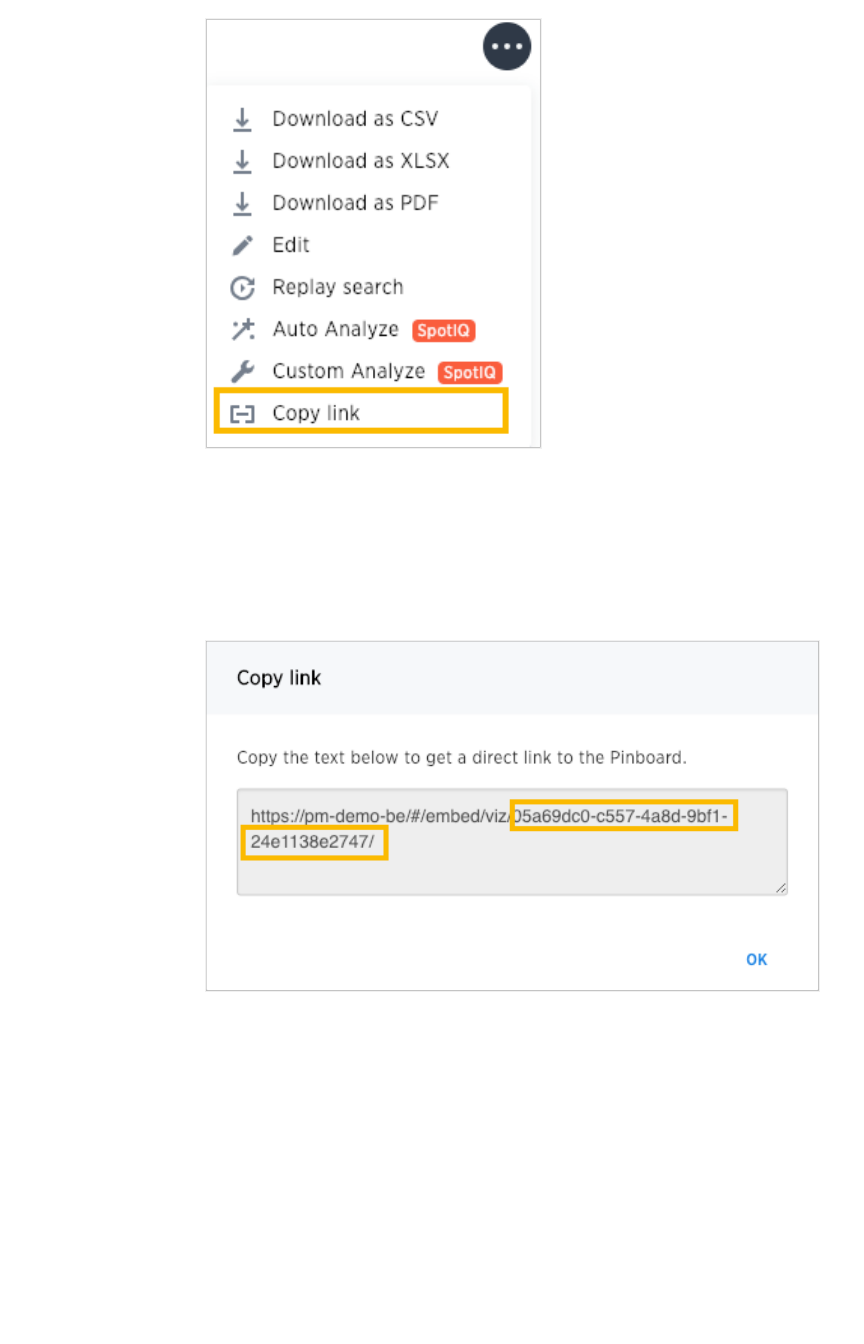The image size is (864, 1344).
Task: Click the SpotIQ badge beside Auto Analyze
Action: pos(442,329)
